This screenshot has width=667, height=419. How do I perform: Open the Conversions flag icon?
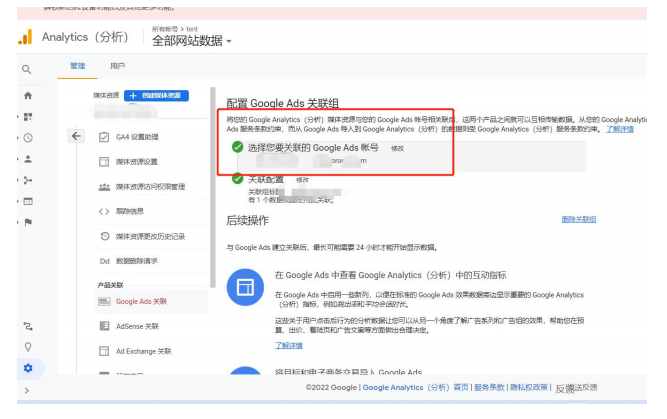(x=28, y=222)
